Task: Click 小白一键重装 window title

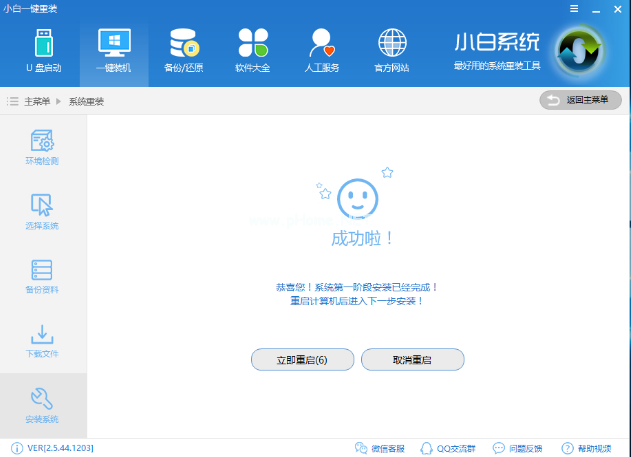Action: (x=30, y=8)
